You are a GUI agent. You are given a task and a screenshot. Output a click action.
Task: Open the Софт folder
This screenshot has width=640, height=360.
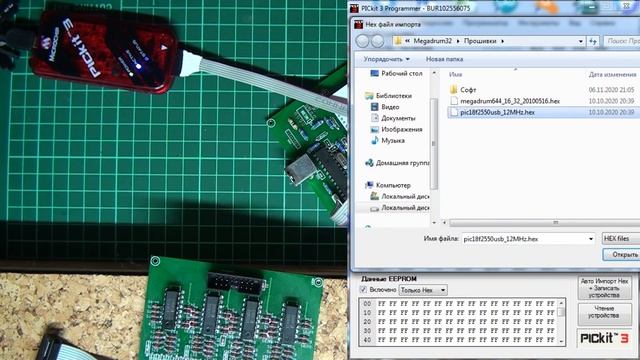468,90
